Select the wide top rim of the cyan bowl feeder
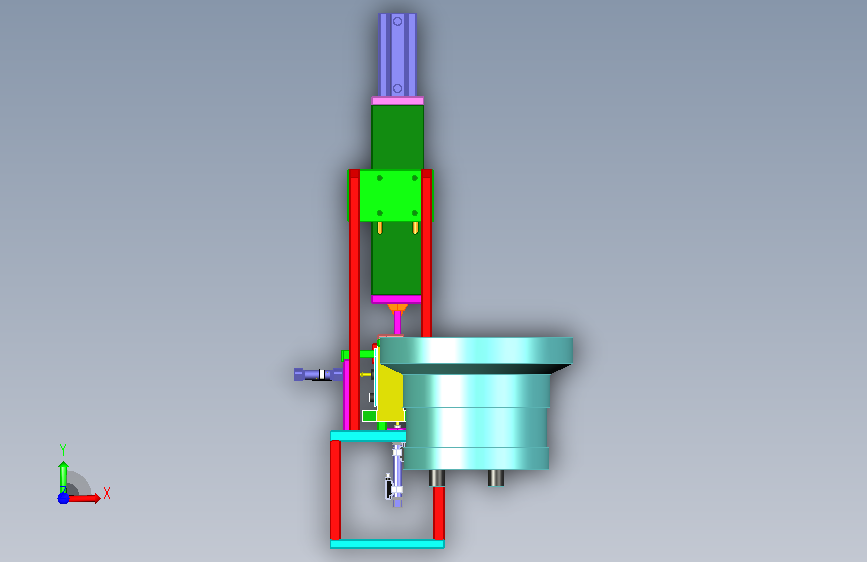This screenshot has width=867, height=562. point(476,351)
